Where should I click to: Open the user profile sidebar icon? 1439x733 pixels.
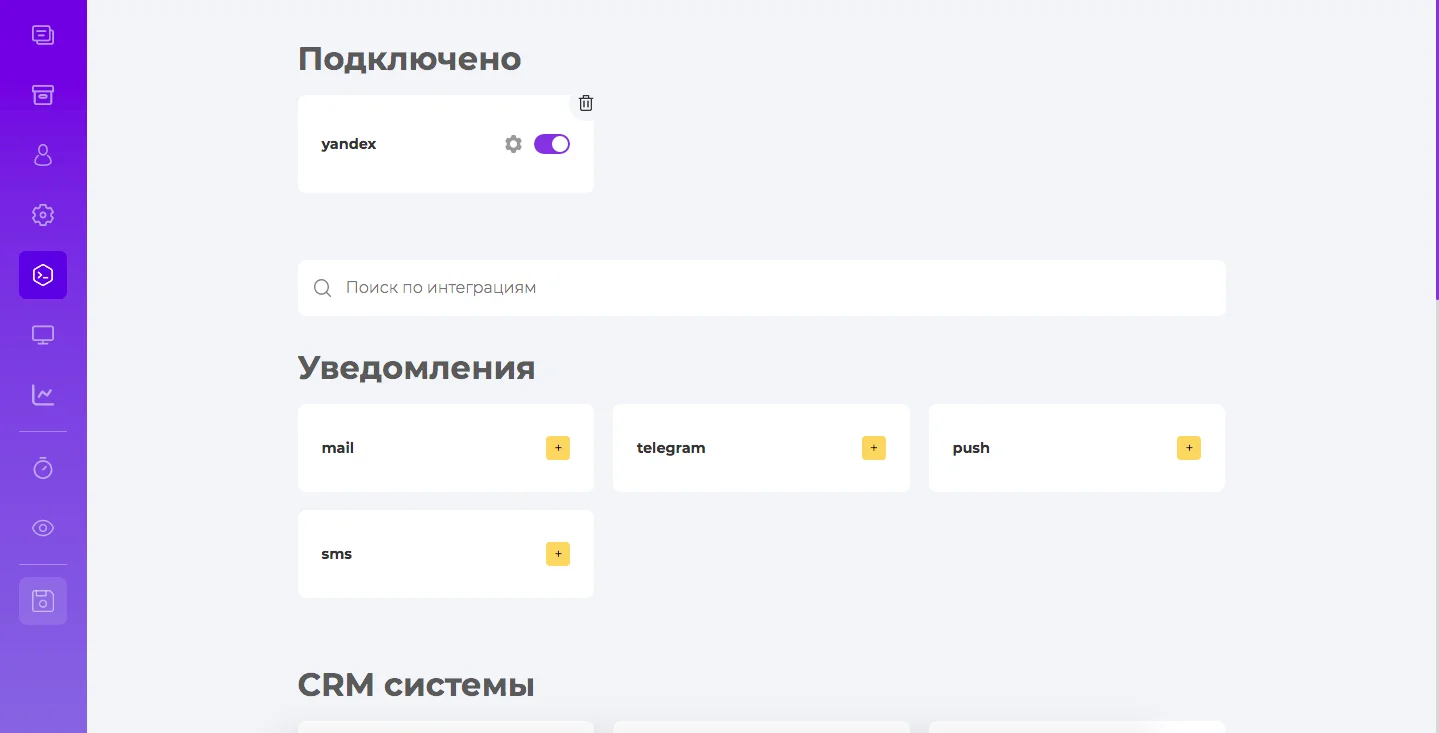[43, 155]
